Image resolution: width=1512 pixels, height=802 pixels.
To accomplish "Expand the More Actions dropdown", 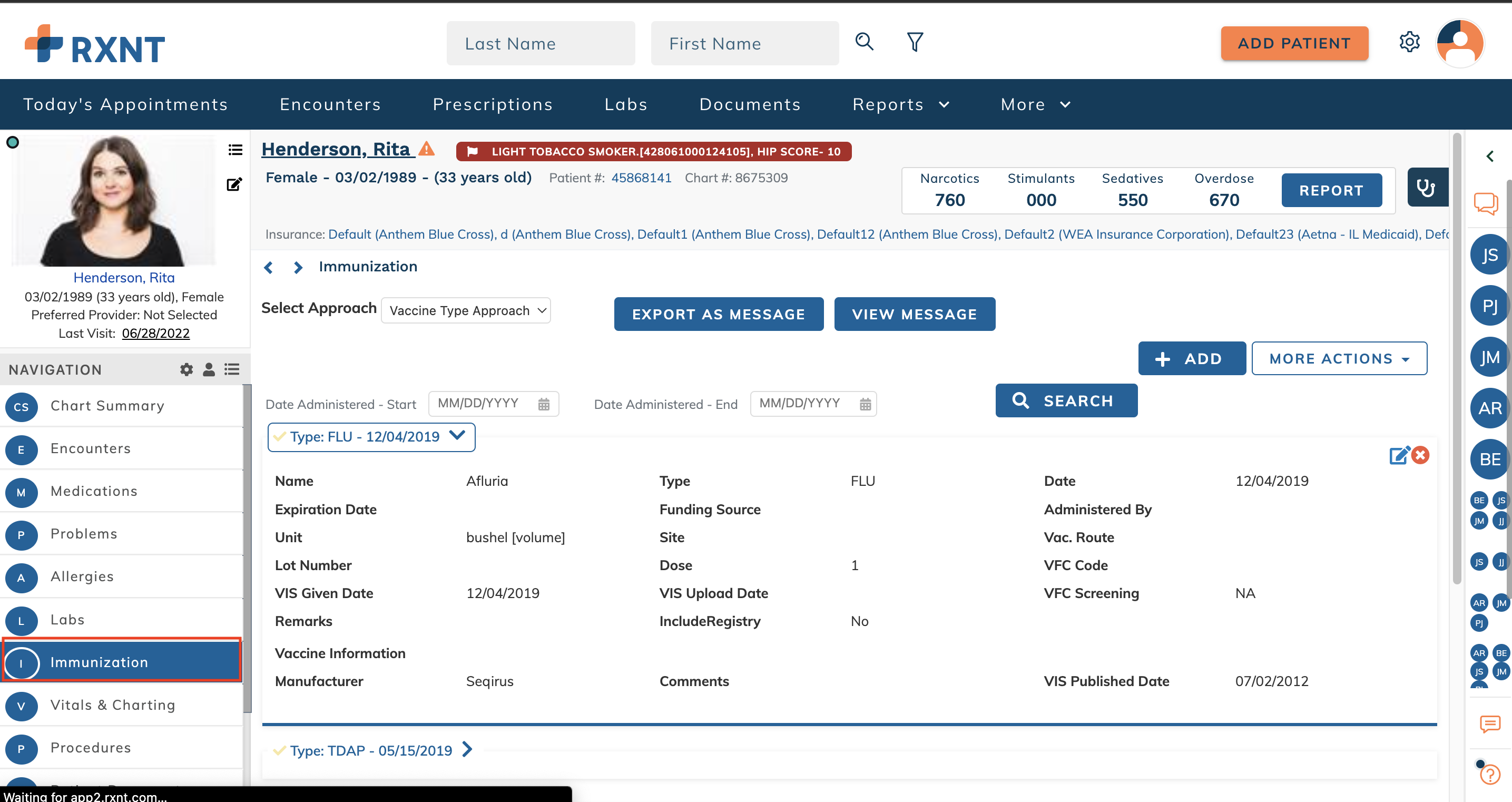I will (x=1339, y=358).
